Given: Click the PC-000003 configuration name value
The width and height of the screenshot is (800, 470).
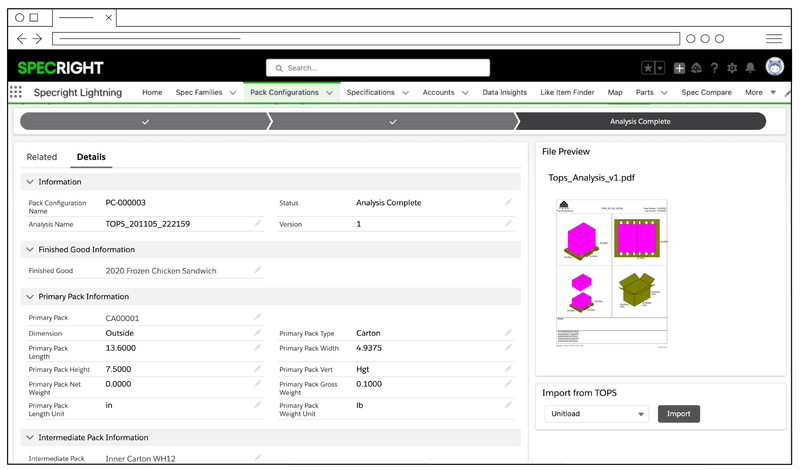Looking at the screenshot, I should point(126,203).
